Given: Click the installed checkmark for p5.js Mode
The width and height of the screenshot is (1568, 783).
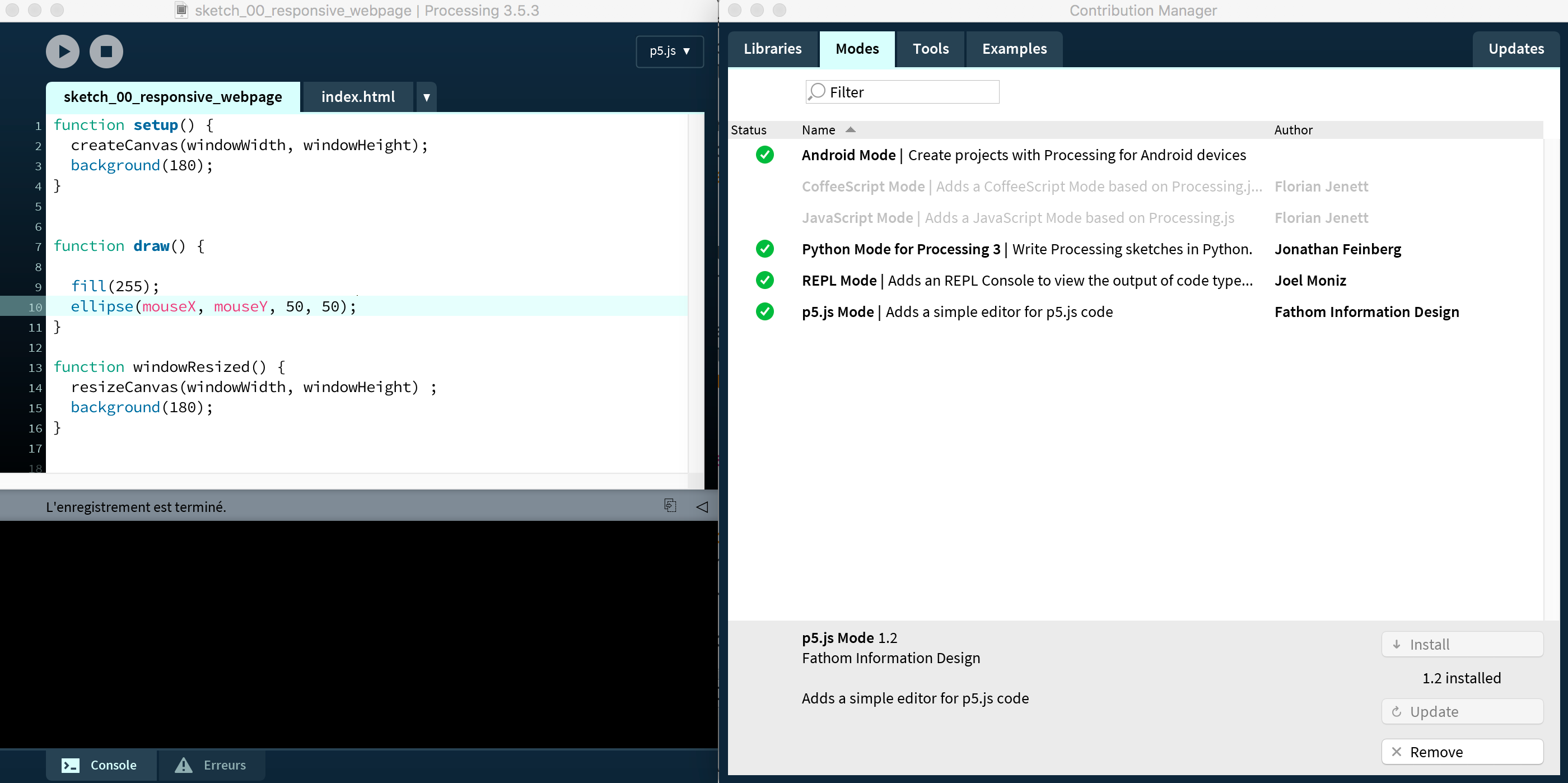Looking at the screenshot, I should coord(764,312).
